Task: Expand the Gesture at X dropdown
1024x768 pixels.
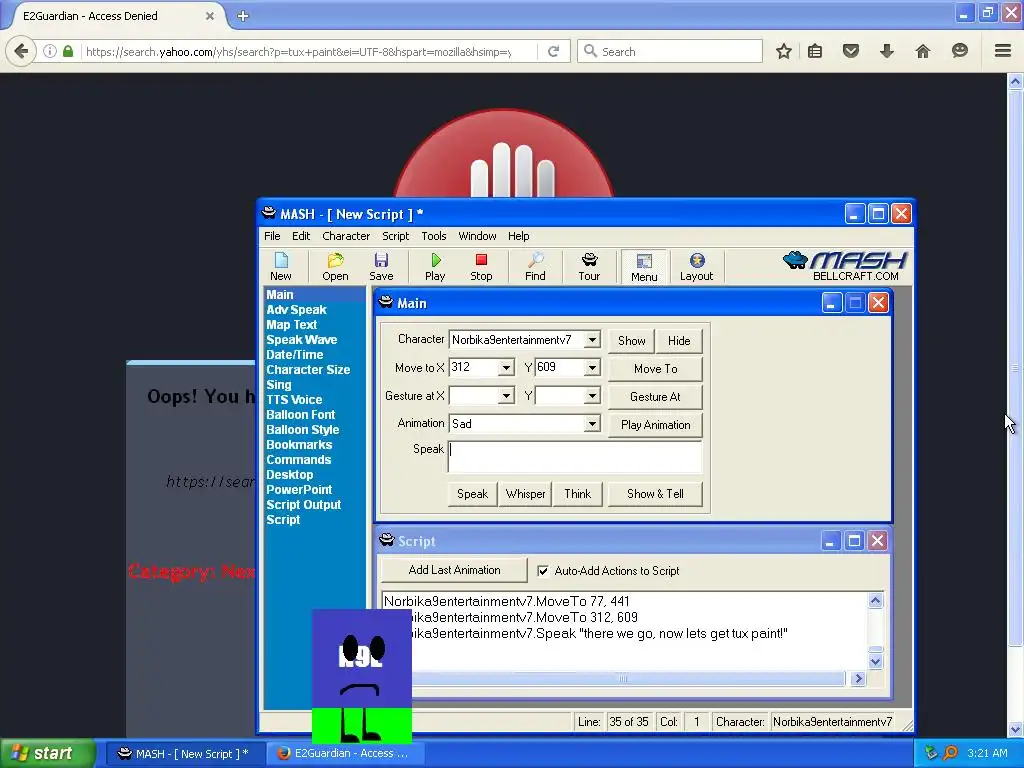Action: click(506, 396)
